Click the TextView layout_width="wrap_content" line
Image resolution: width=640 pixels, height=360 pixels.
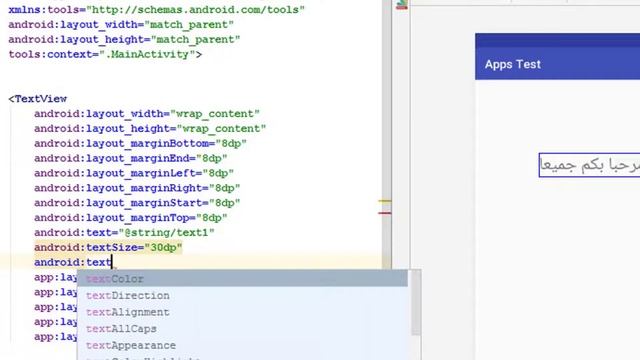coord(147,114)
